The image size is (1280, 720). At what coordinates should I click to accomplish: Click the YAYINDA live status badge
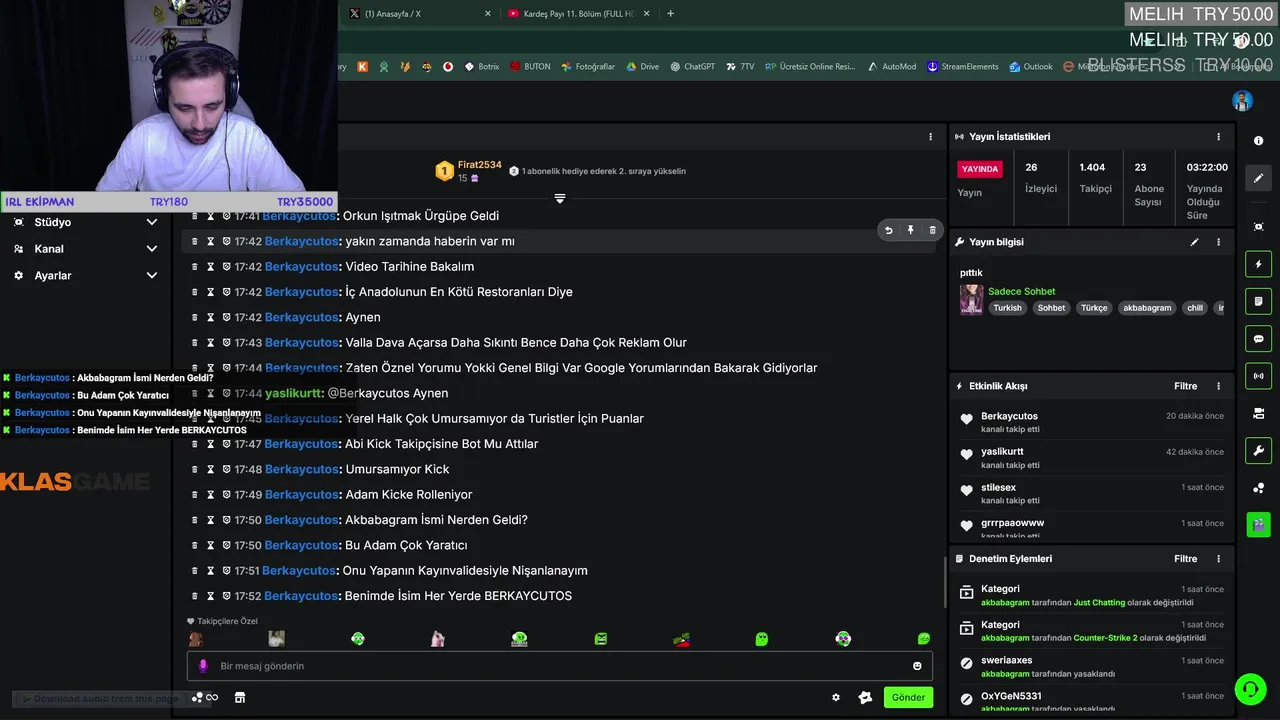point(980,169)
